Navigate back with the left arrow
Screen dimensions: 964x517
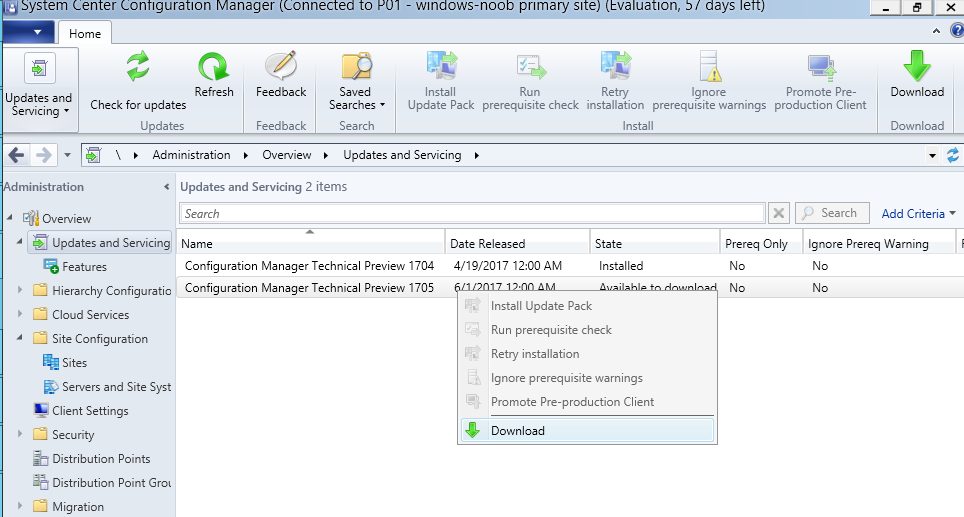click(17, 155)
